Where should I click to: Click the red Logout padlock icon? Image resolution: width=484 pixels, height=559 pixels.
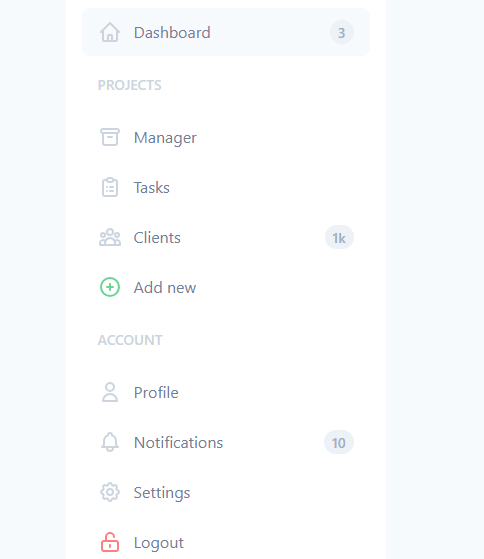click(x=110, y=542)
